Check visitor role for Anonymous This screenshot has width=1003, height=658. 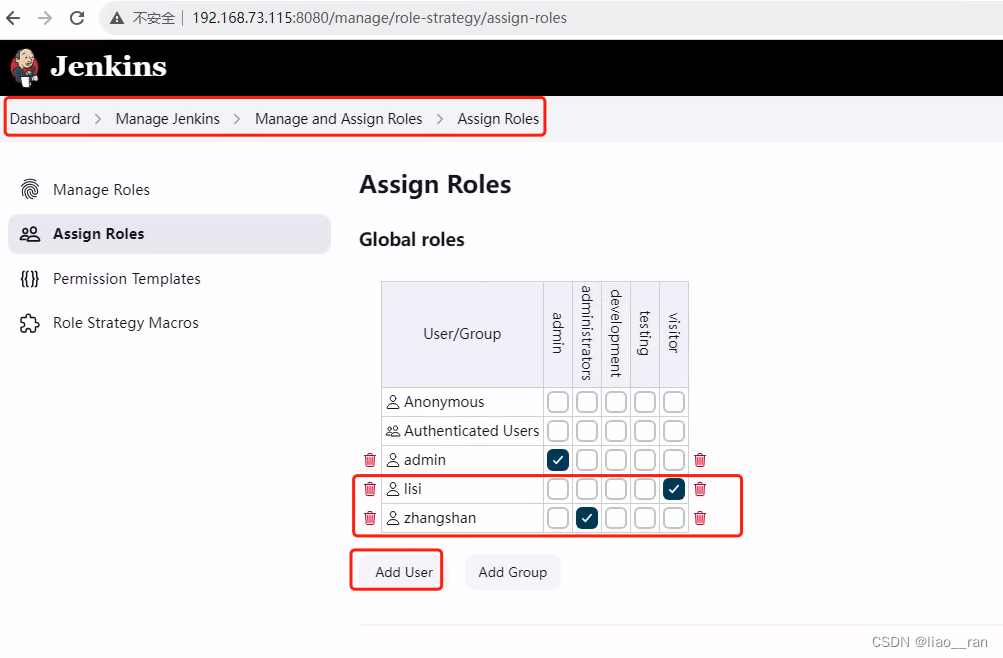tap(674, 402)
